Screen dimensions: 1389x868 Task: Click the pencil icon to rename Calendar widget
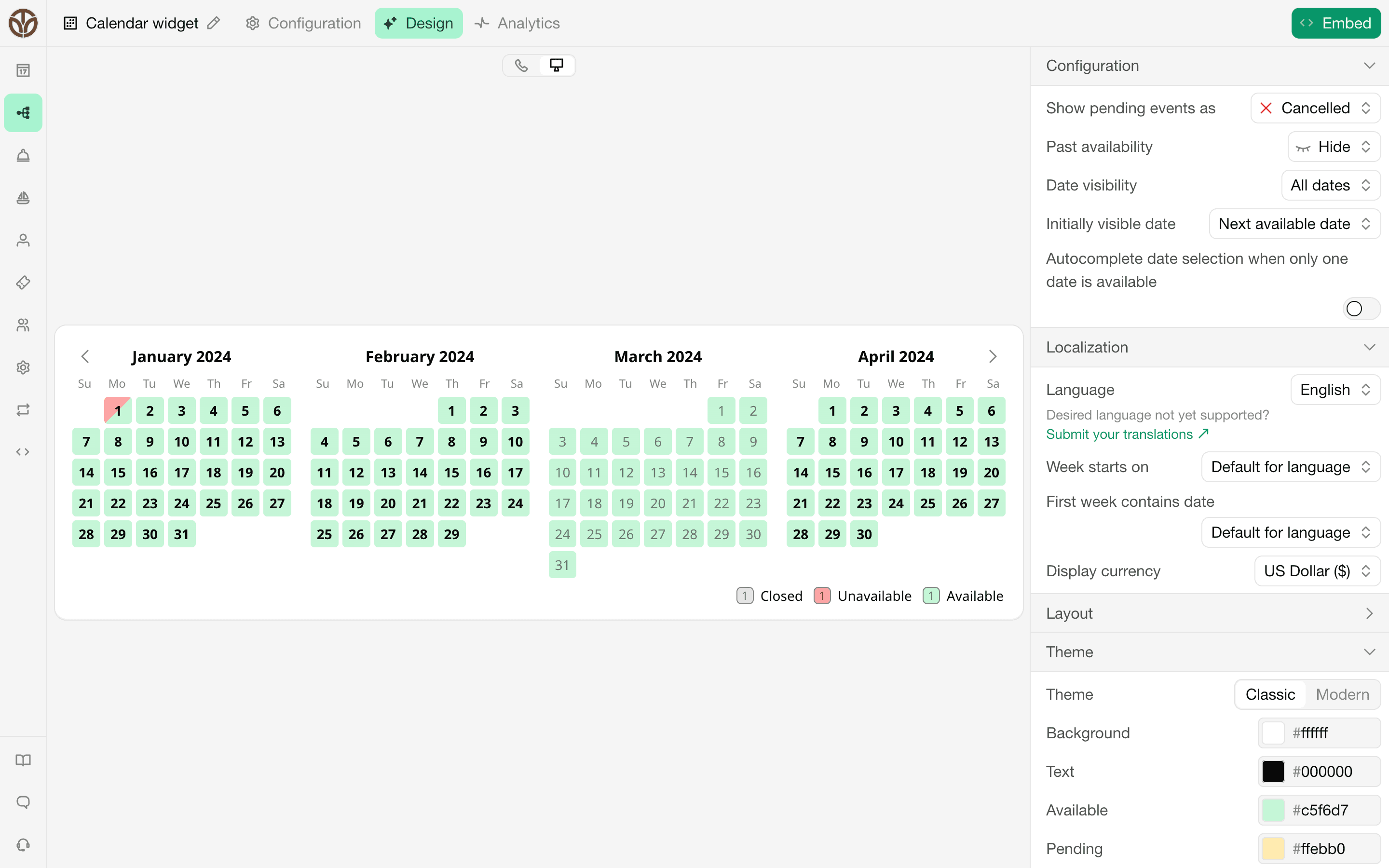point(214,23)
